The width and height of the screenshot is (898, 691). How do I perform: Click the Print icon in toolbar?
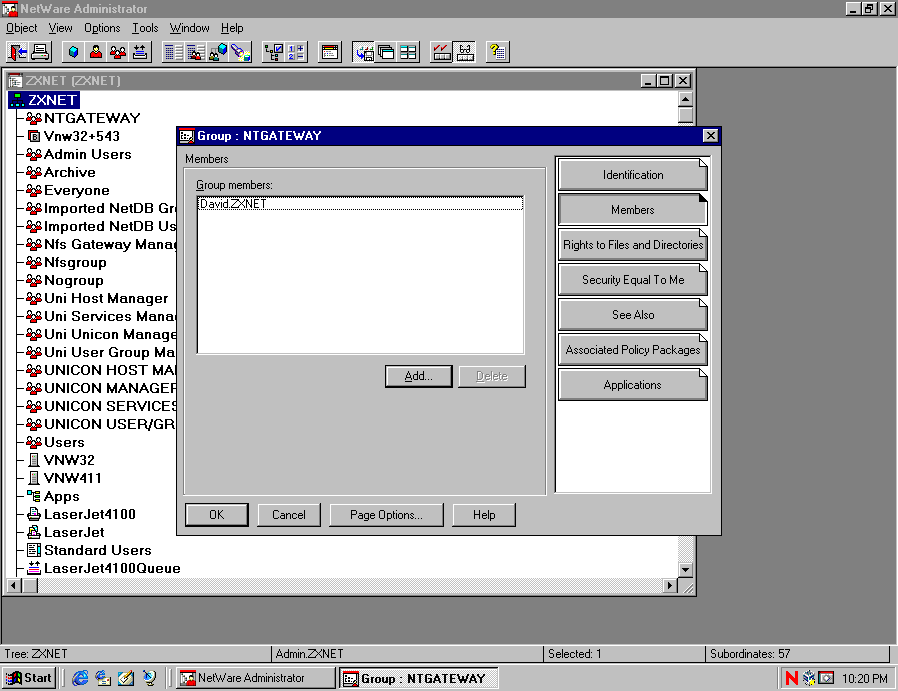[x=40, y=52]
